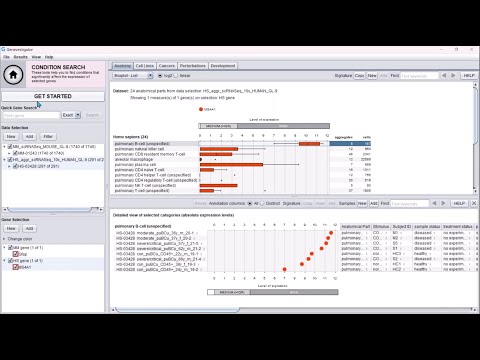Open Help menu
Screen dimensions: 480x360
[49, 57]
